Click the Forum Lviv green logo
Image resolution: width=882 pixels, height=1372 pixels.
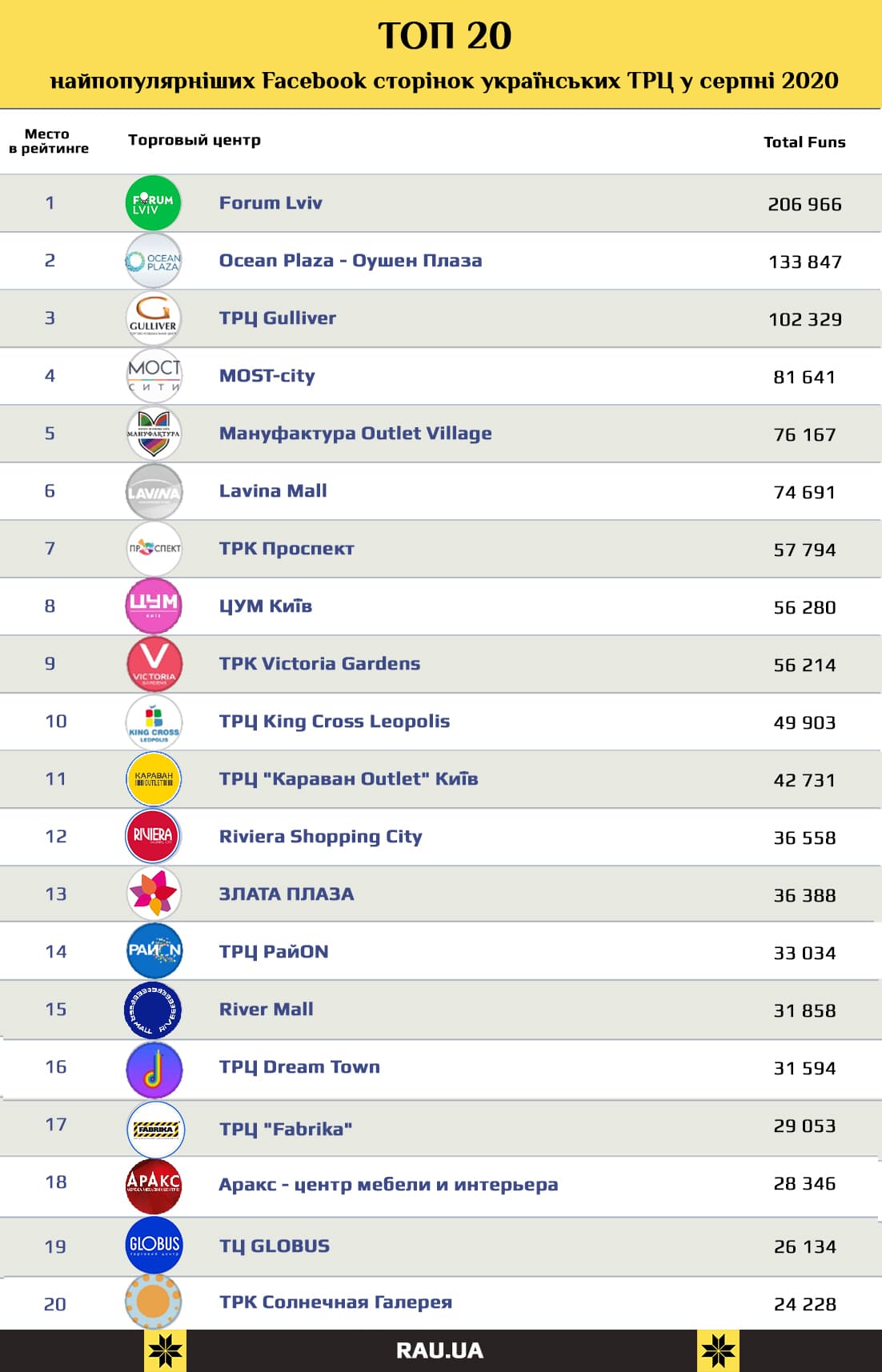click(154, 203)
